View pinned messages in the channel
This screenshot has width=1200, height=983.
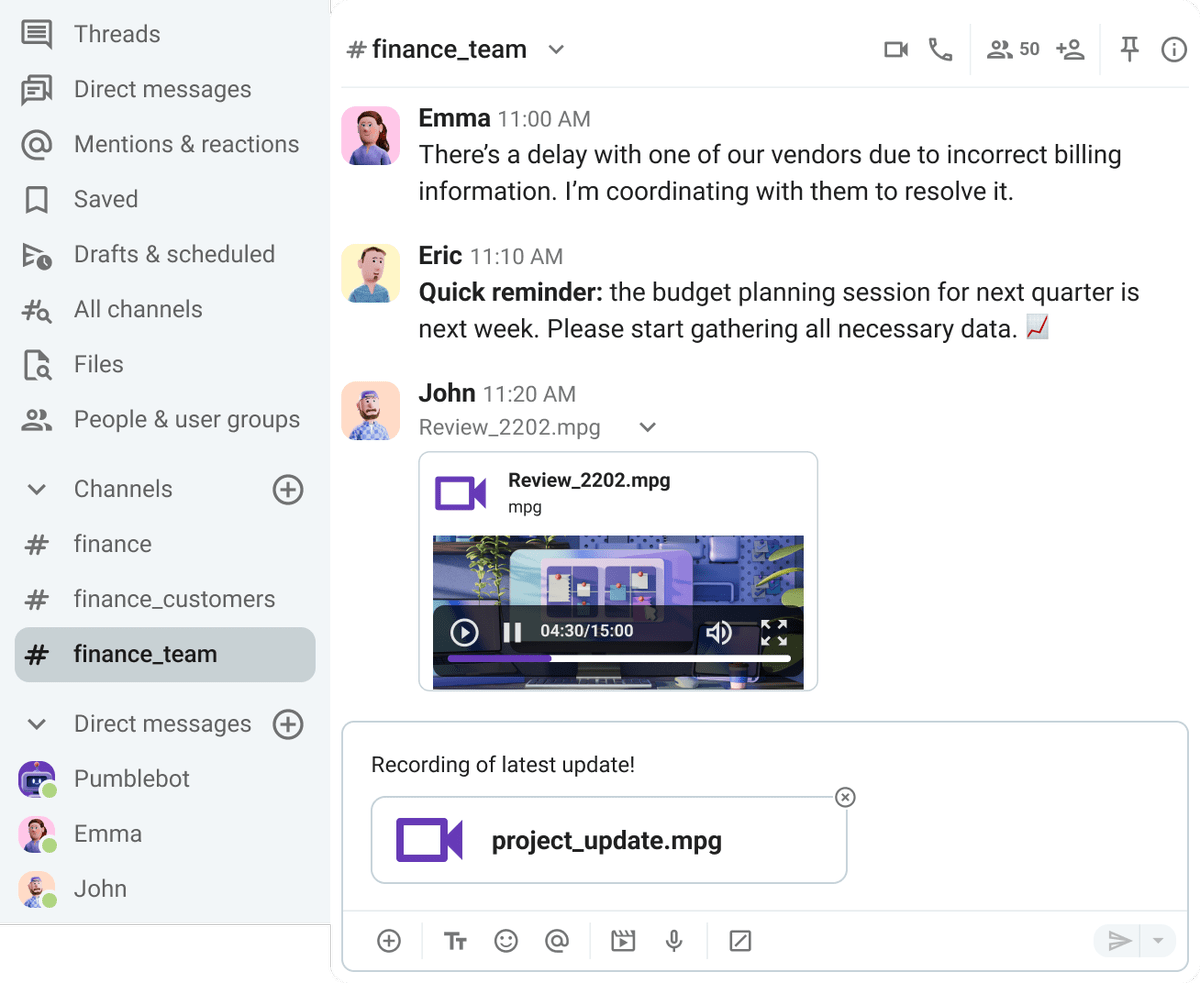[x=1129, y=48]
